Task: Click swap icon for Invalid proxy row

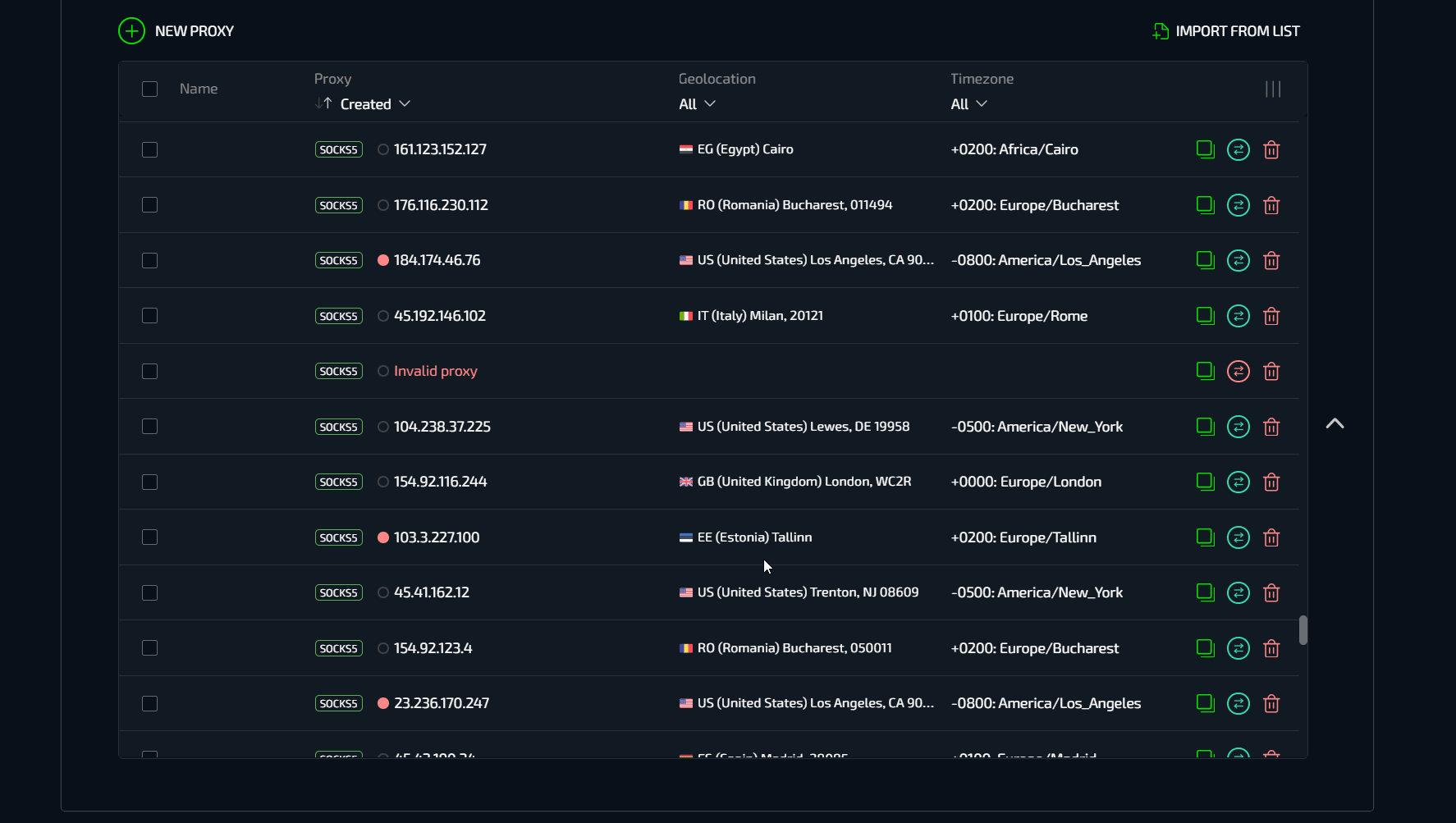Action: point(1238,372)
